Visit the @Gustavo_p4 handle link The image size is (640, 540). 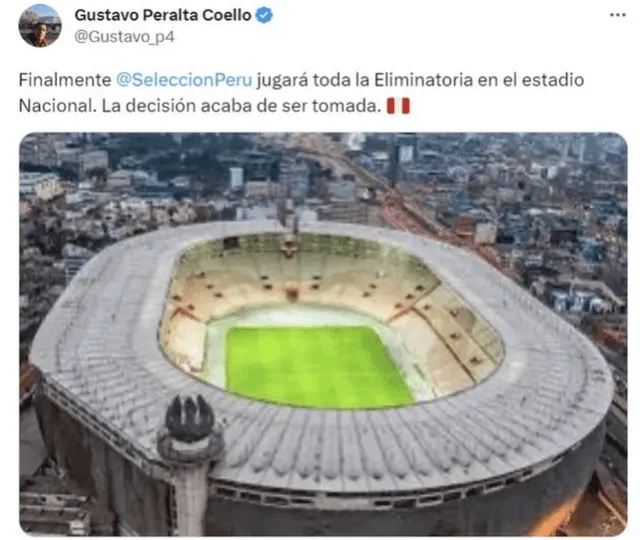tap(124, 37)
